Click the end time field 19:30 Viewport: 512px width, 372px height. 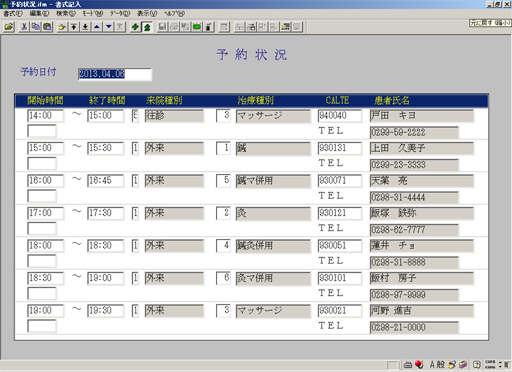click(x=105, y=311)
